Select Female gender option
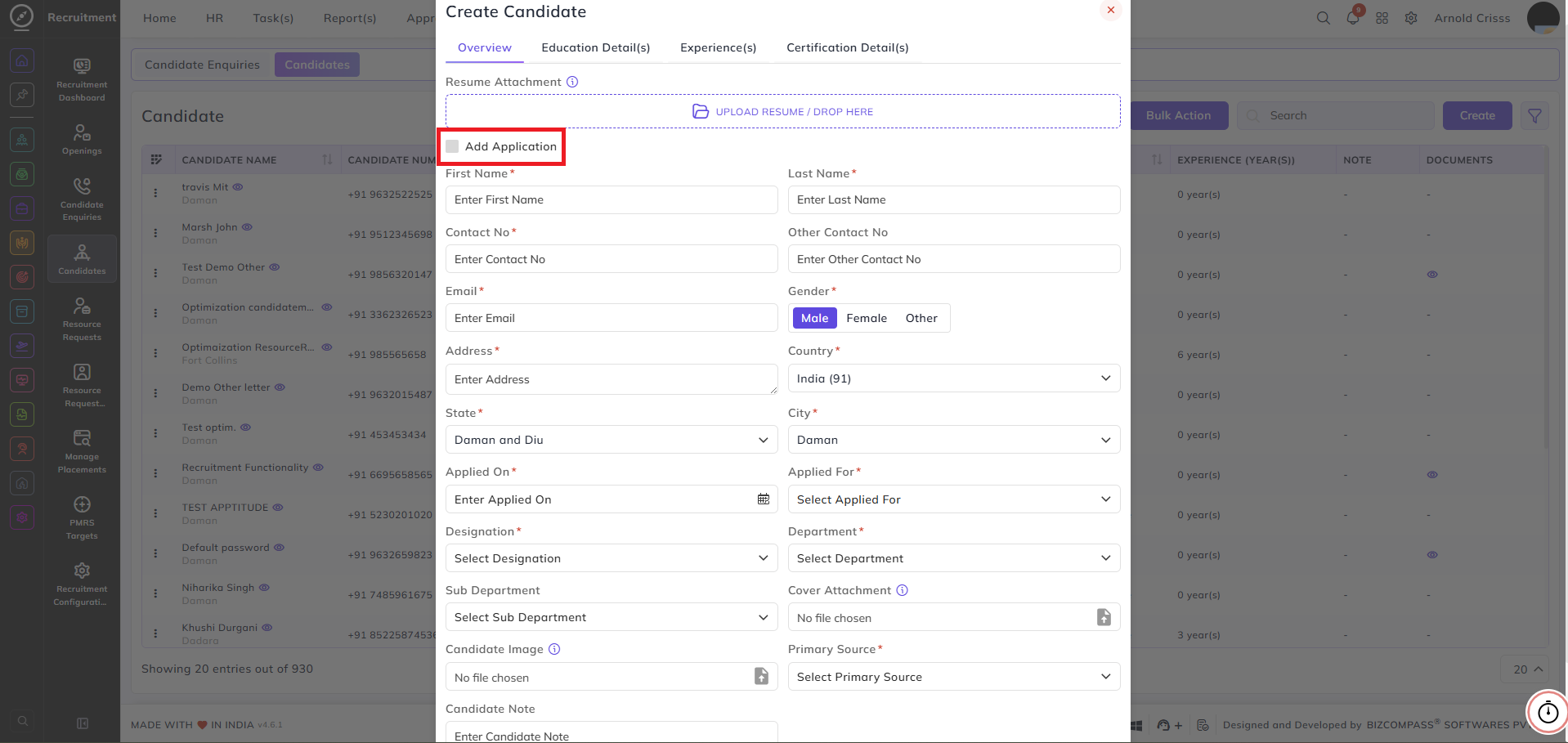1568x743 pixels. [x=867, y=318]
